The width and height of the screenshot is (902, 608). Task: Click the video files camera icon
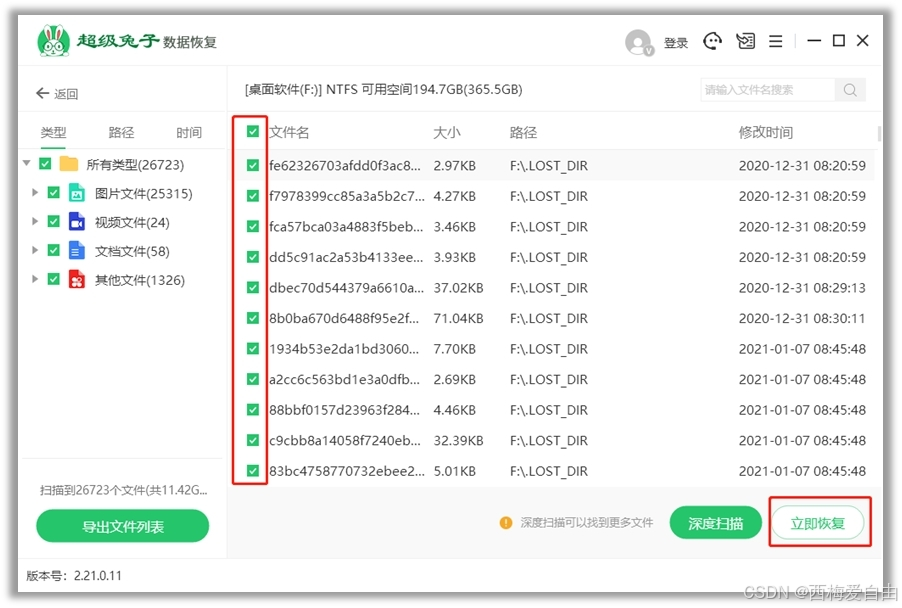77,221
